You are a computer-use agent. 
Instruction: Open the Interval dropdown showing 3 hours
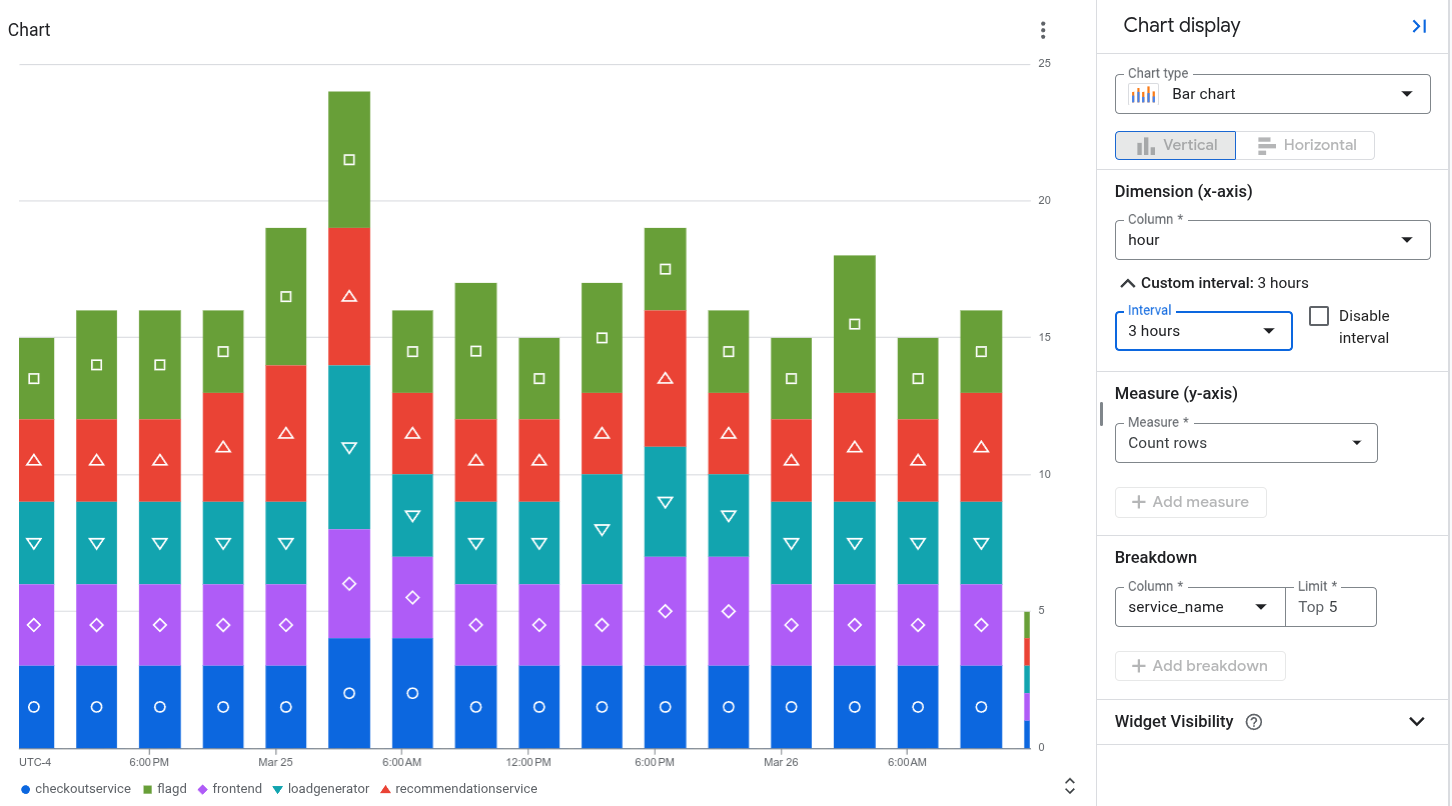point(1269,331)
